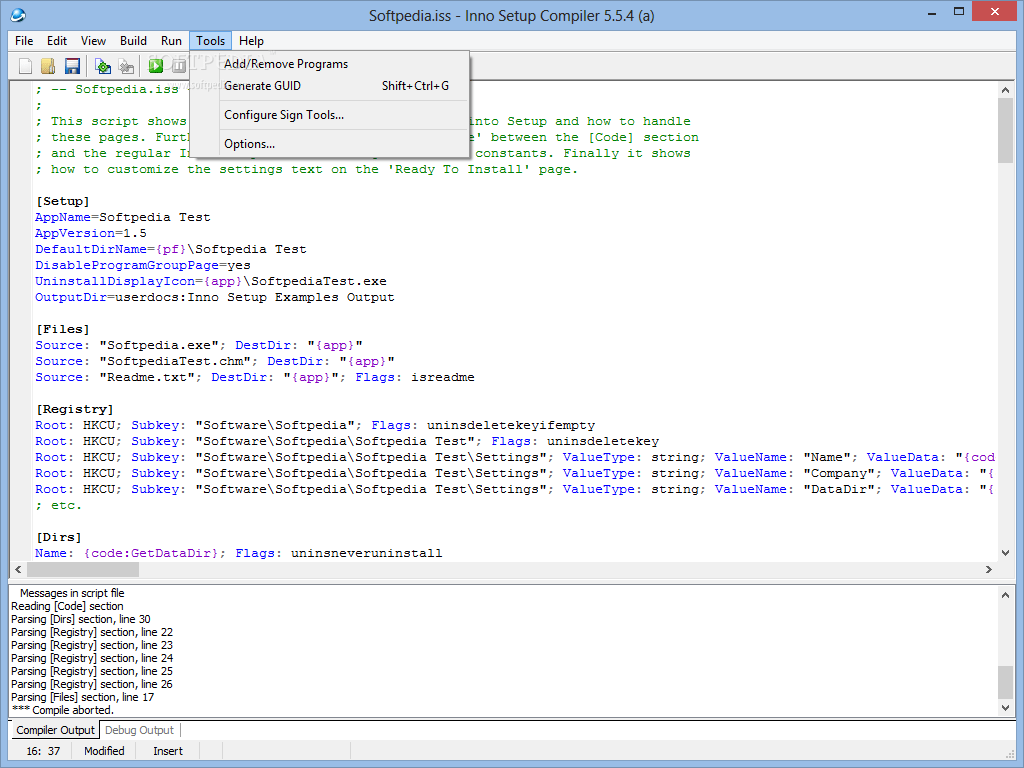Screen dimensions: 1024x768
Task: Click the output panel scroll up arrow
Action: pyautogui.click(x=1005, y=595)
